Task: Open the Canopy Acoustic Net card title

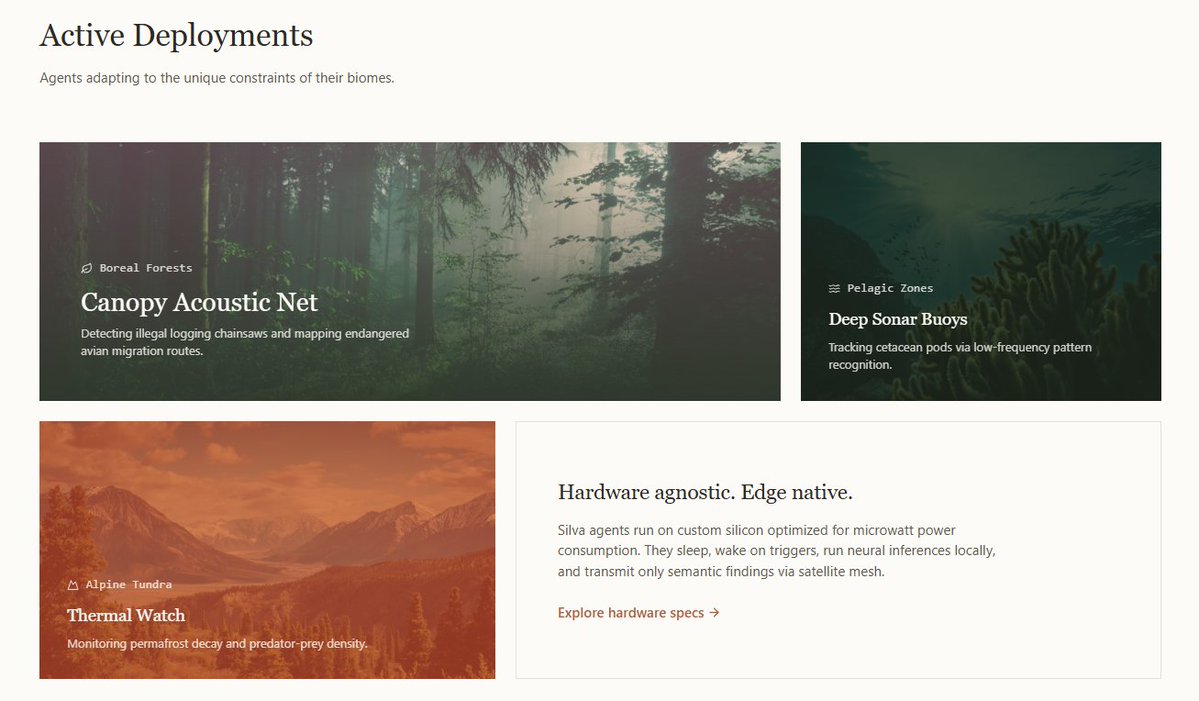Action: (x=199, y=302)
